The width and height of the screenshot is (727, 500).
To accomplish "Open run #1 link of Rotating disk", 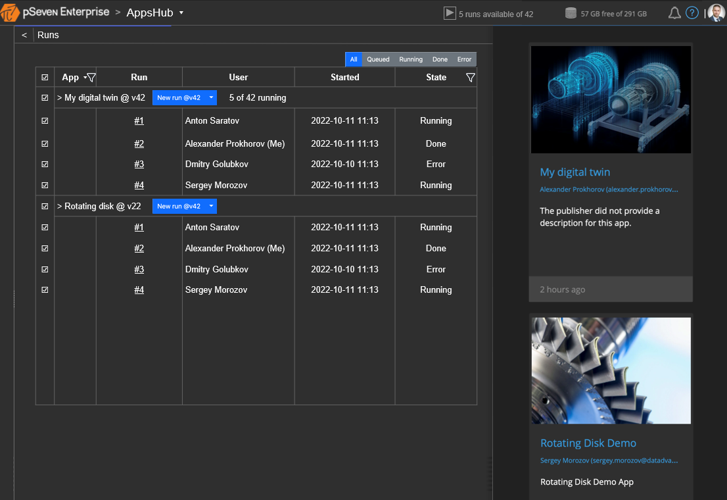I will click(139, 227).
